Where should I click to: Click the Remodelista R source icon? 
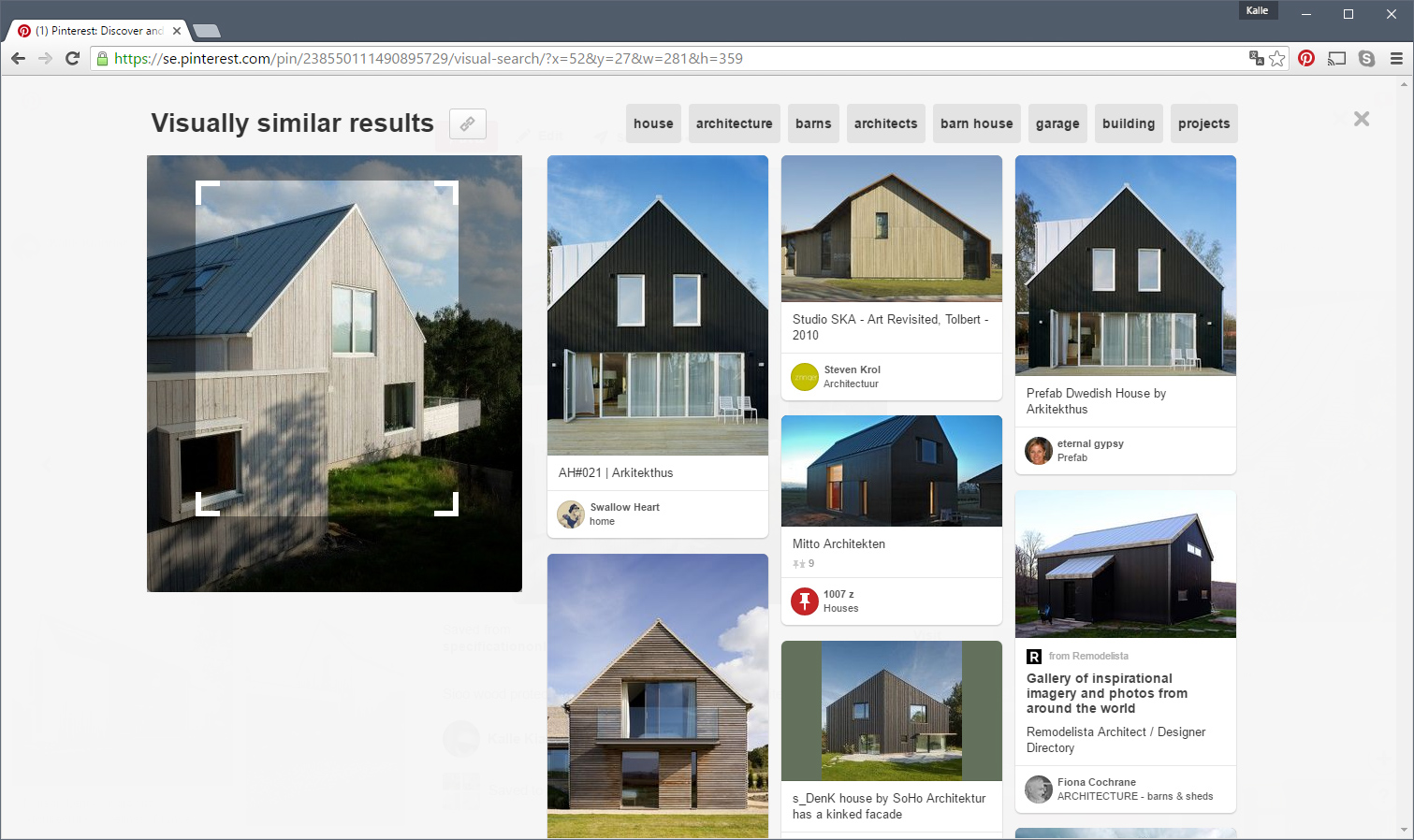pyautogui.click(x=1034, y=657)
